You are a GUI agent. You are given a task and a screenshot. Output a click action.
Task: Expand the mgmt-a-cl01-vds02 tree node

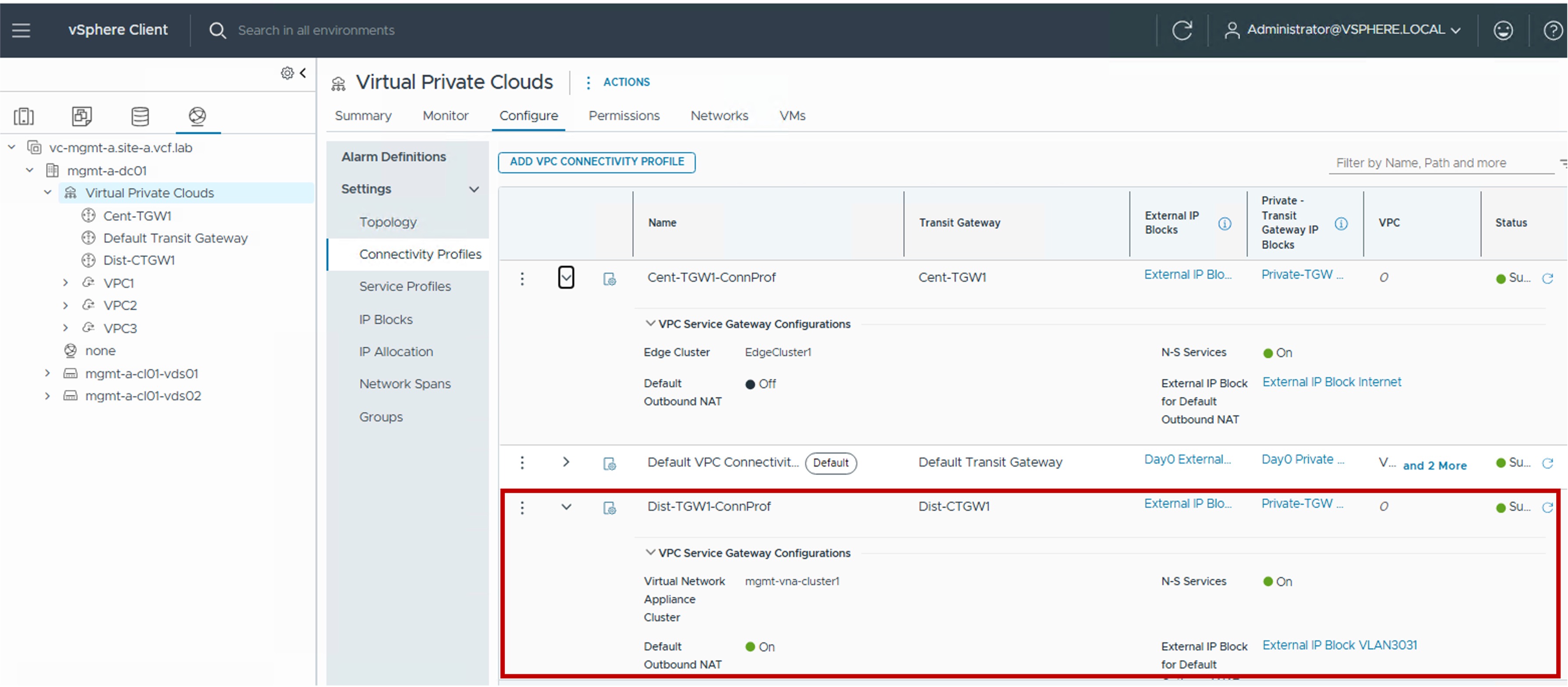(x=47, y=396)
